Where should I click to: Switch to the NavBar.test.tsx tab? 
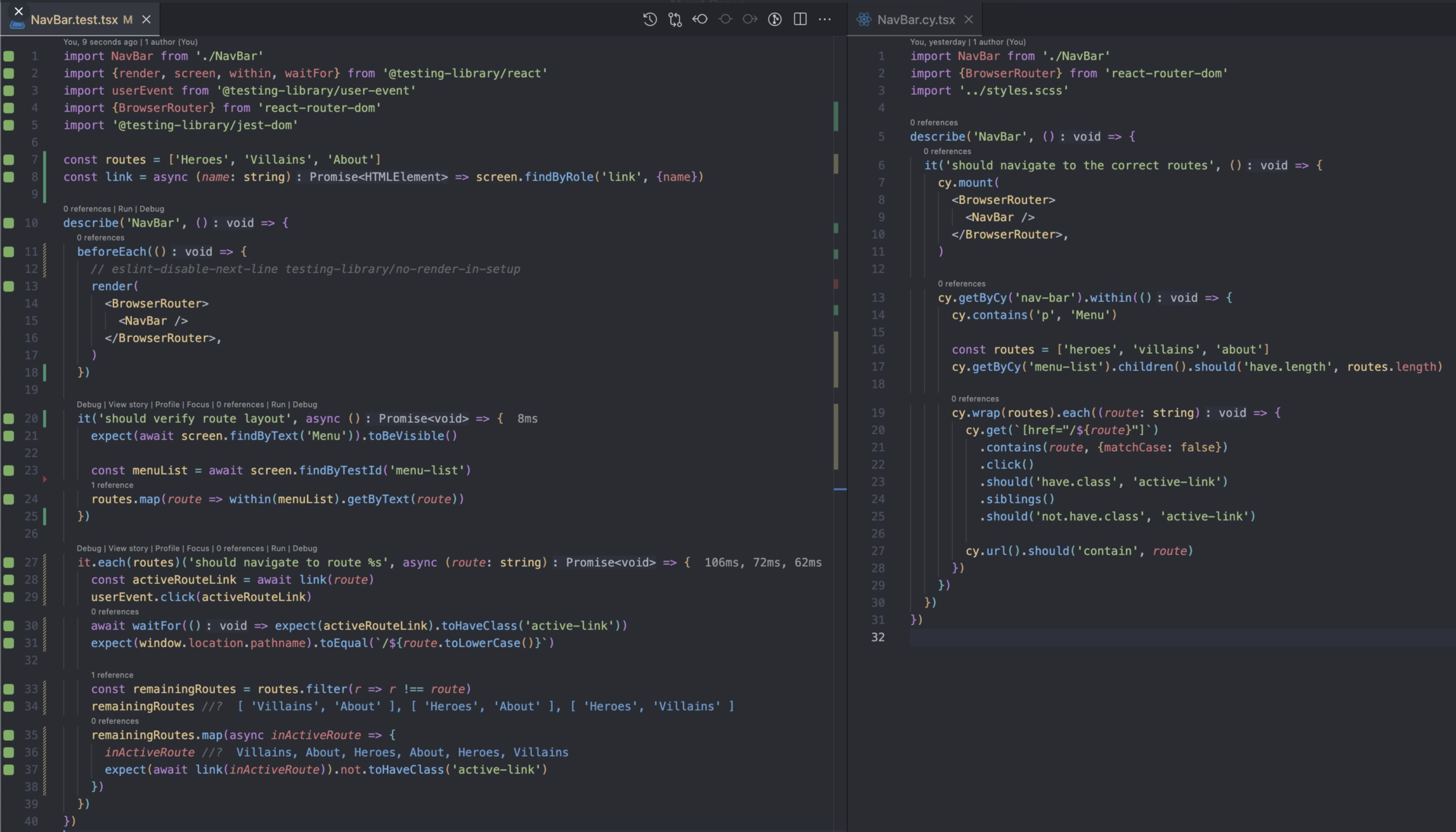click(74, 20)
